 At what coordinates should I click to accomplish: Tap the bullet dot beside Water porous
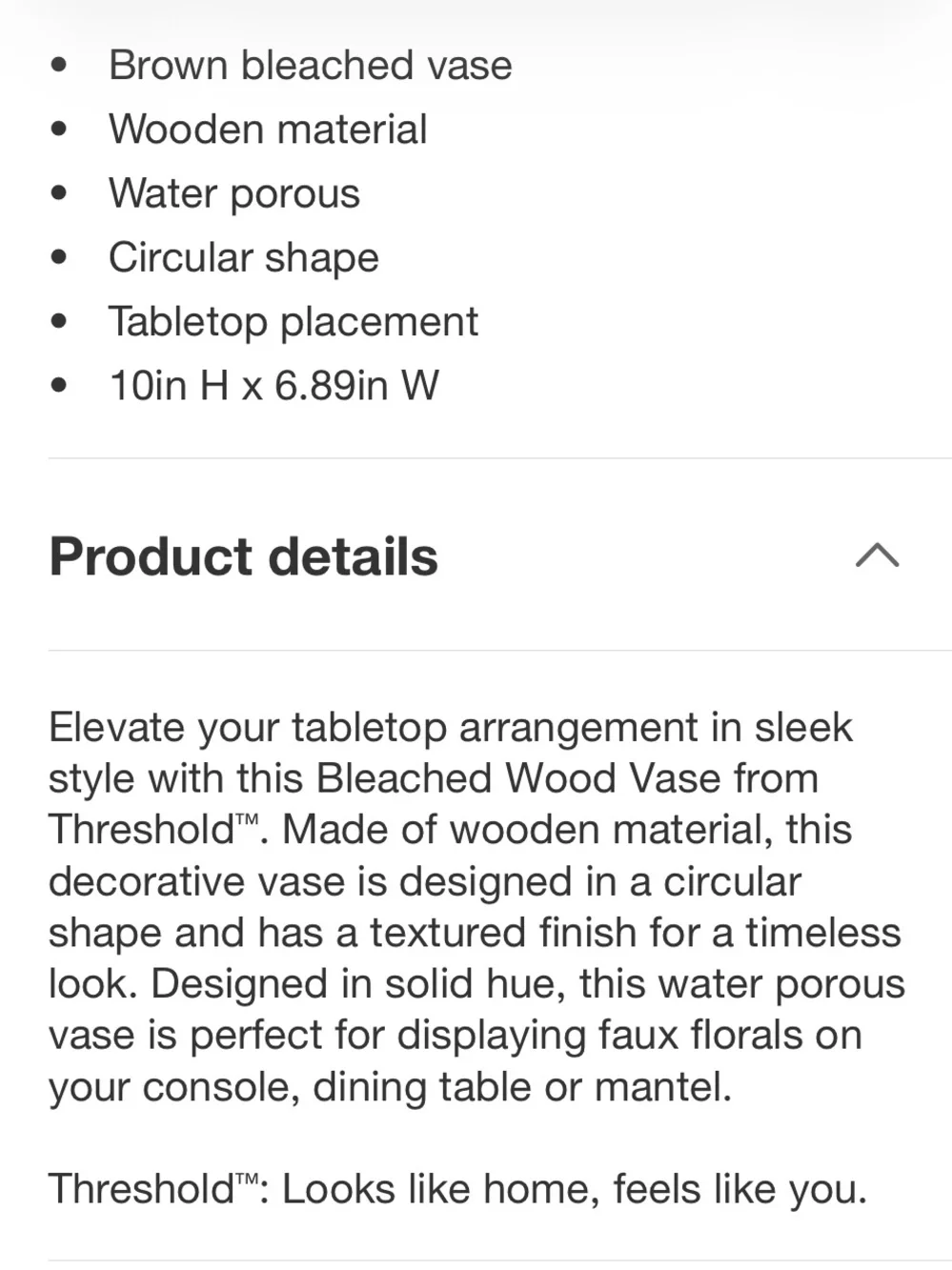click(x=59, y=193)
